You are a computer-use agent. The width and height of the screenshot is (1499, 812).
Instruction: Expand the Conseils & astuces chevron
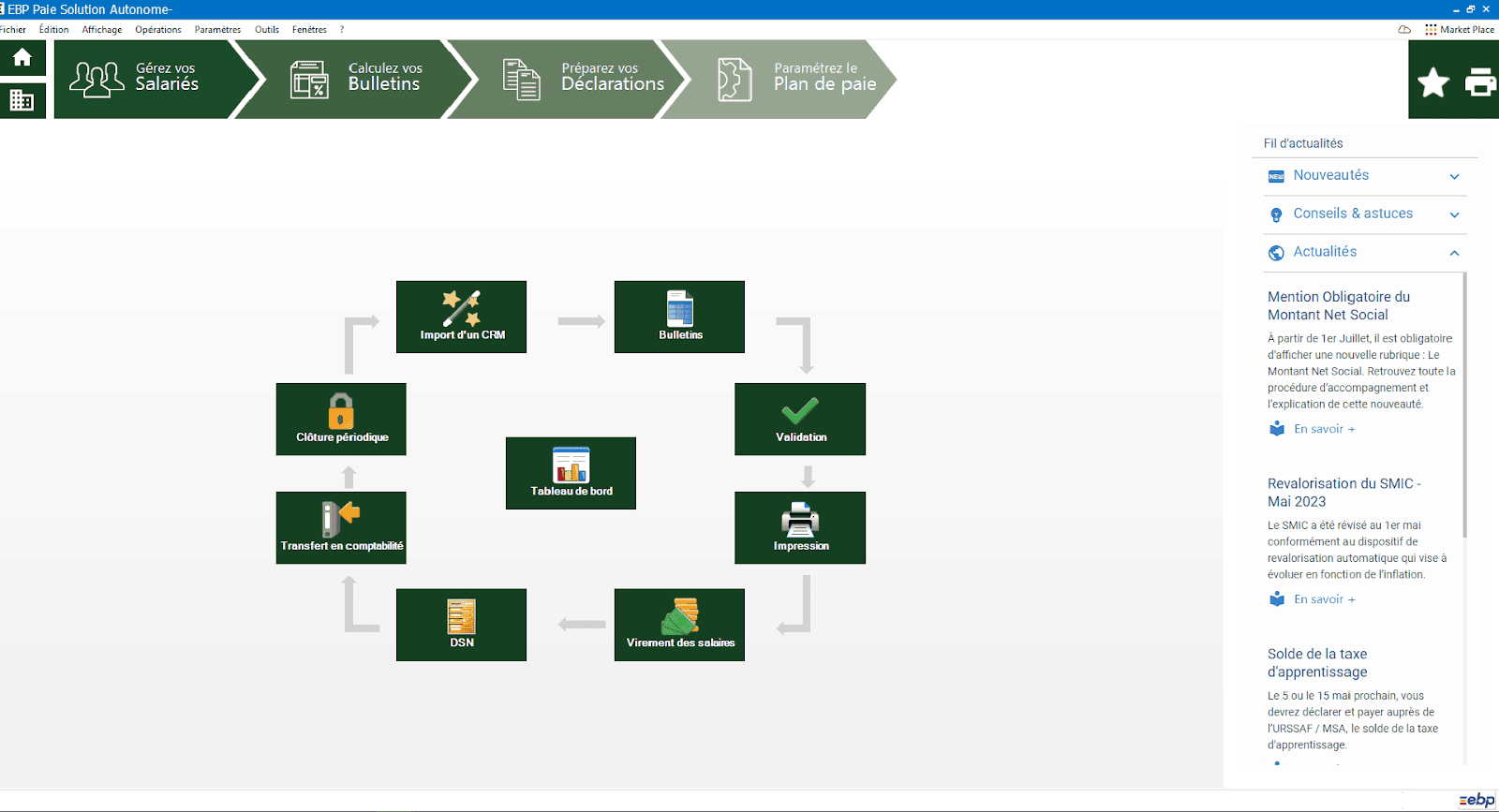pyautogui.click(x=1454, y=214)
